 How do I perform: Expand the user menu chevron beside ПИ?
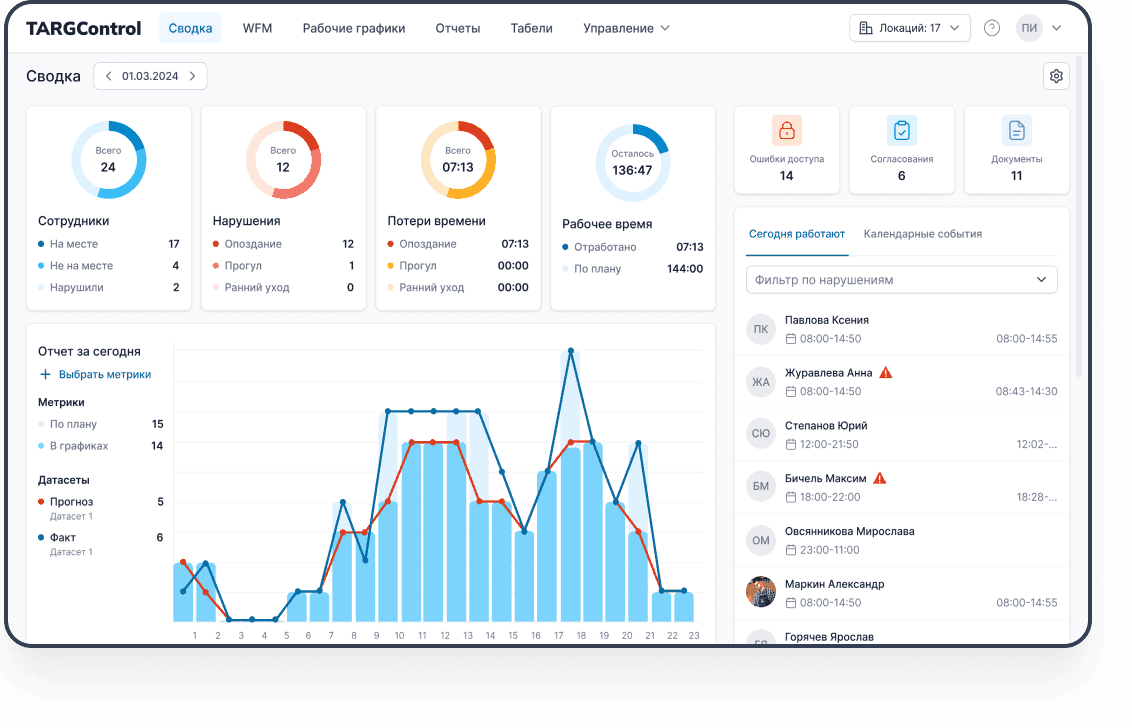click(x=1056, y=28)
